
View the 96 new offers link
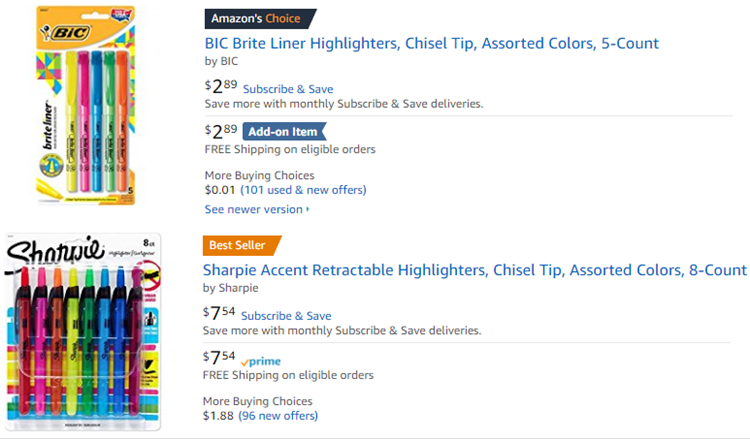click(x=278, y=416)
